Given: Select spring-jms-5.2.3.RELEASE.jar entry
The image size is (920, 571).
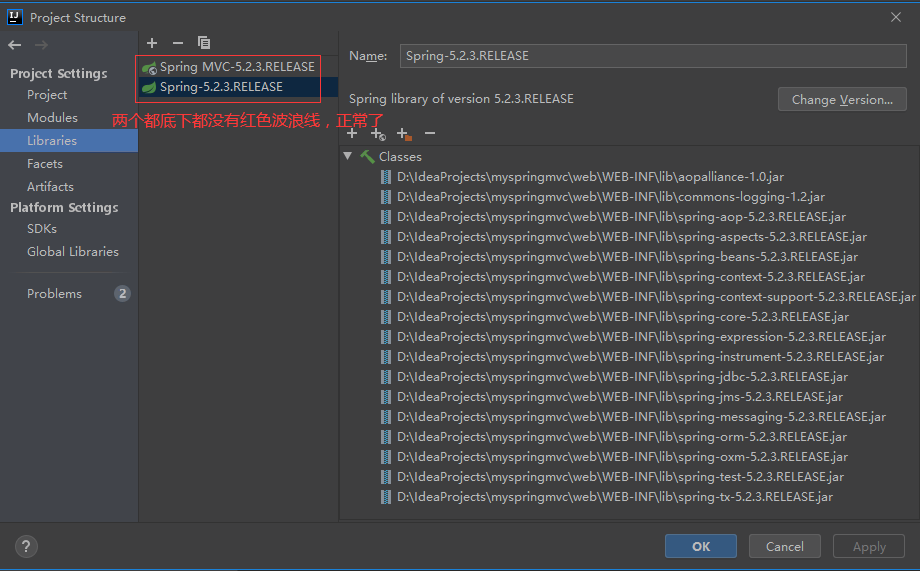Looking at the screenshot, I should coord(620,397).
